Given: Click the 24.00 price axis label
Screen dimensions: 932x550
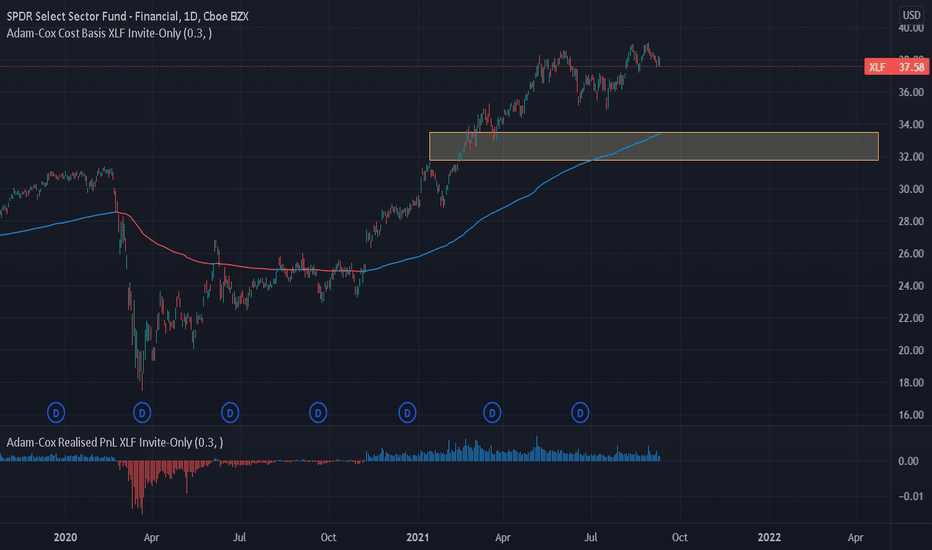Looking at the screenshot, I should tap(911, 285).
